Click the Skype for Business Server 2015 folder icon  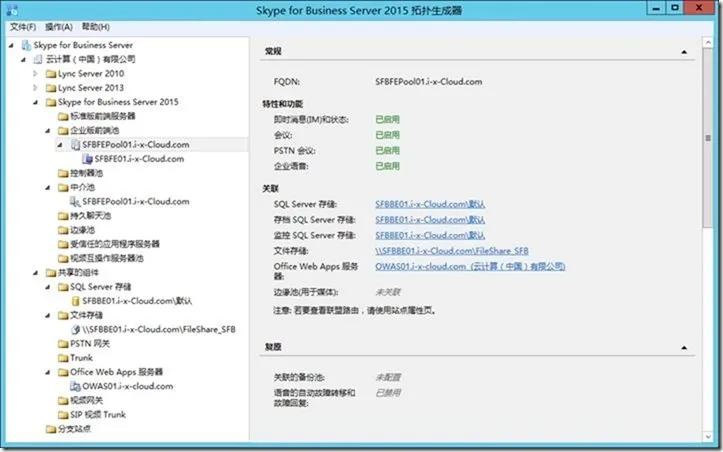51,102
